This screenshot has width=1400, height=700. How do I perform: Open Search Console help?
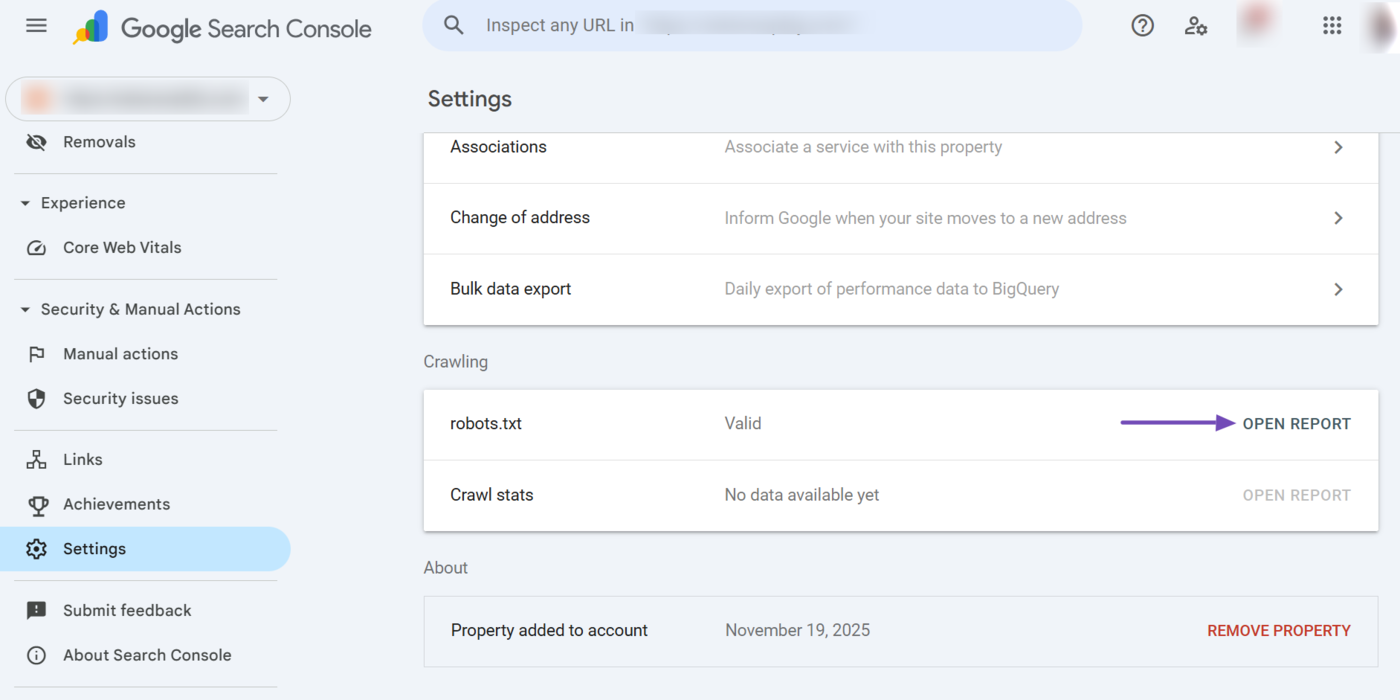click(x=1142, y=25)
